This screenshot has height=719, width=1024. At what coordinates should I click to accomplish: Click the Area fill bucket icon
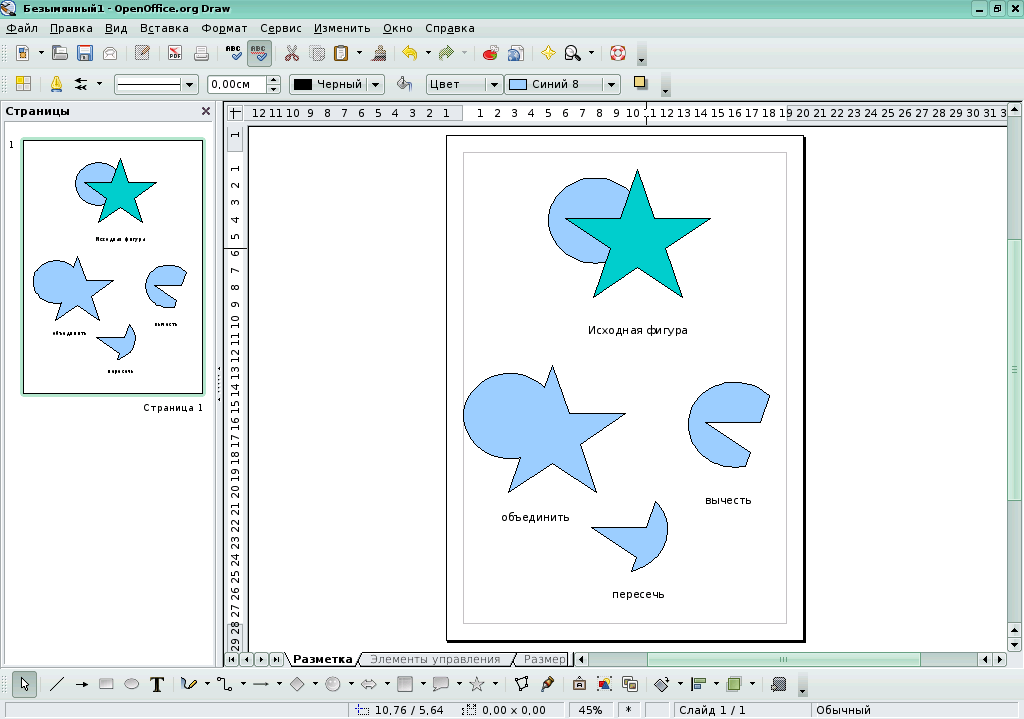tap(404, 84)
